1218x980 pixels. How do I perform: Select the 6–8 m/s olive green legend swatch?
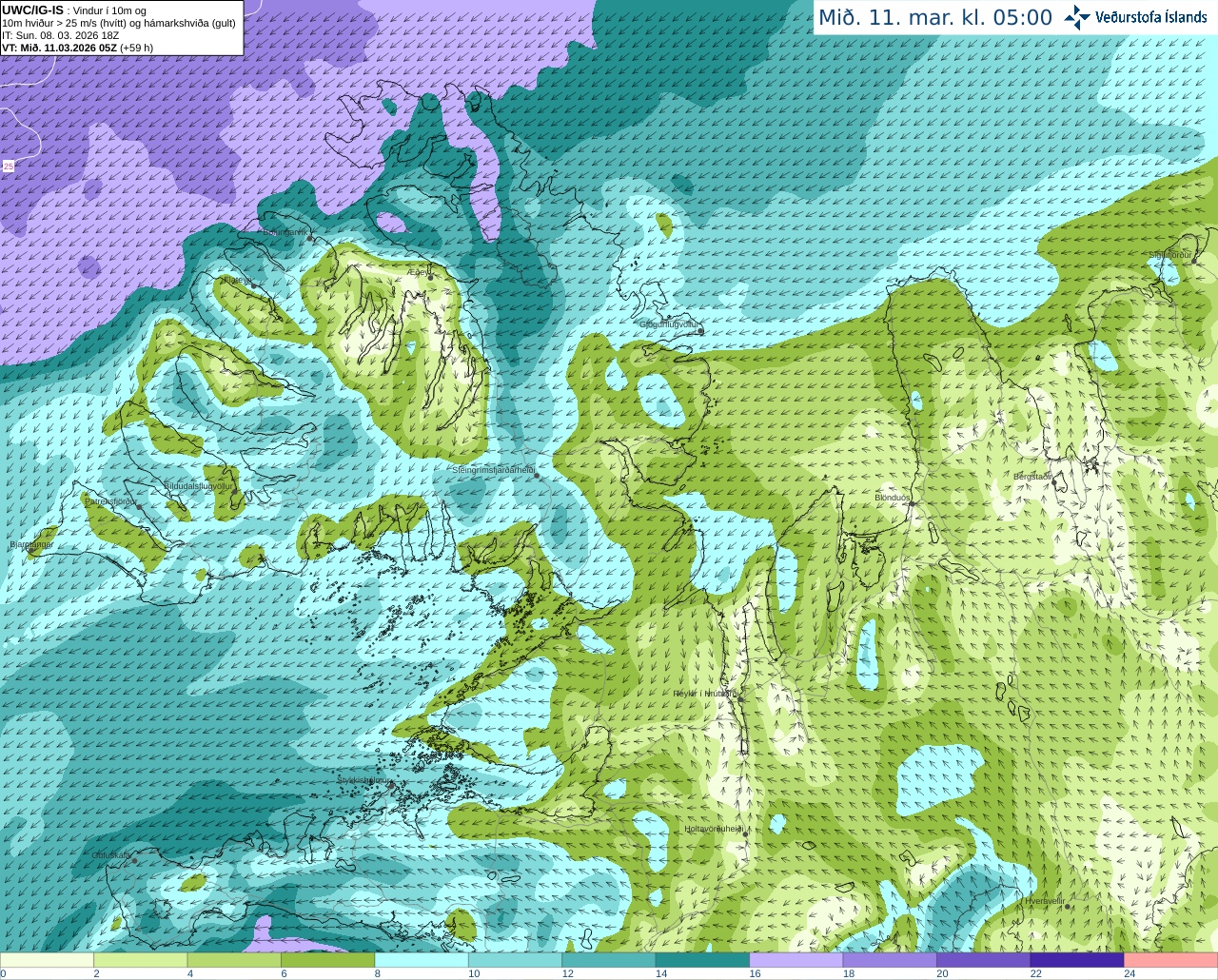[x=328, y=960]
